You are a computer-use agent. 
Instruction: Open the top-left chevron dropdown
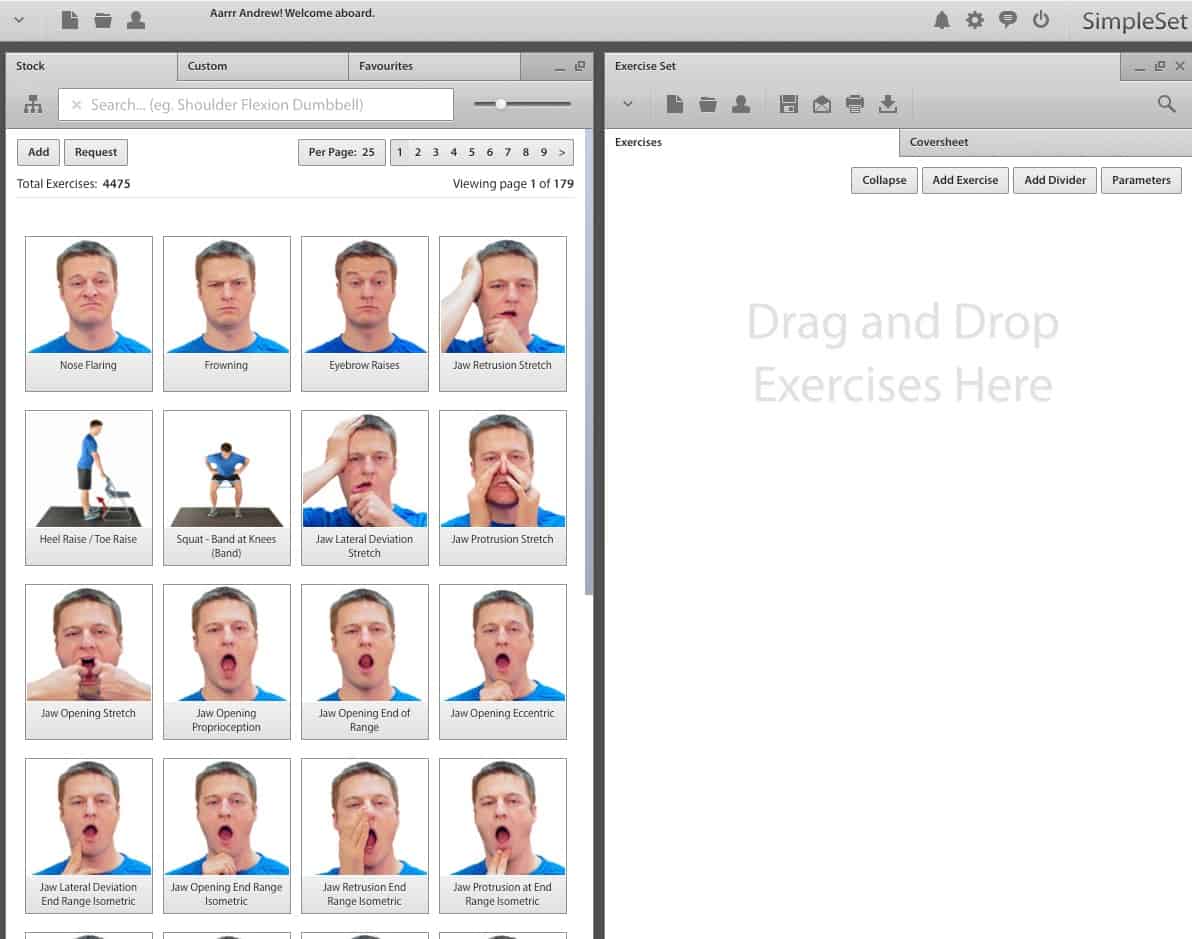(x=20, y=19)
